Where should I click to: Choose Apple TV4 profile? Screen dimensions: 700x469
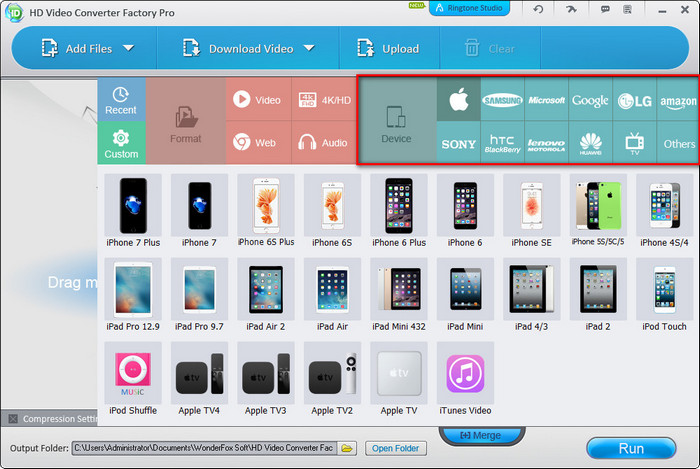click(200, 379)
